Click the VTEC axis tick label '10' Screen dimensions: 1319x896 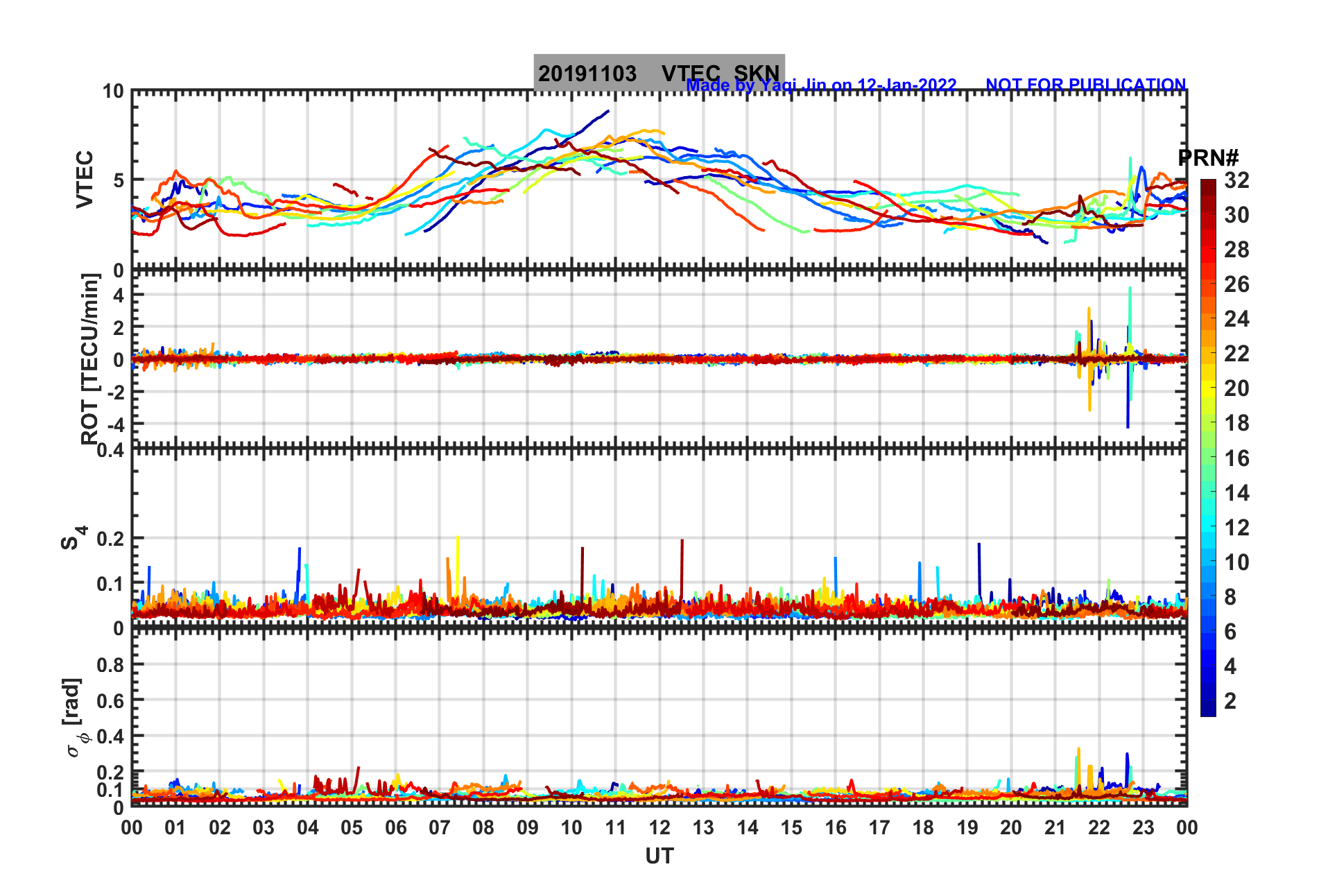point(113,91)
